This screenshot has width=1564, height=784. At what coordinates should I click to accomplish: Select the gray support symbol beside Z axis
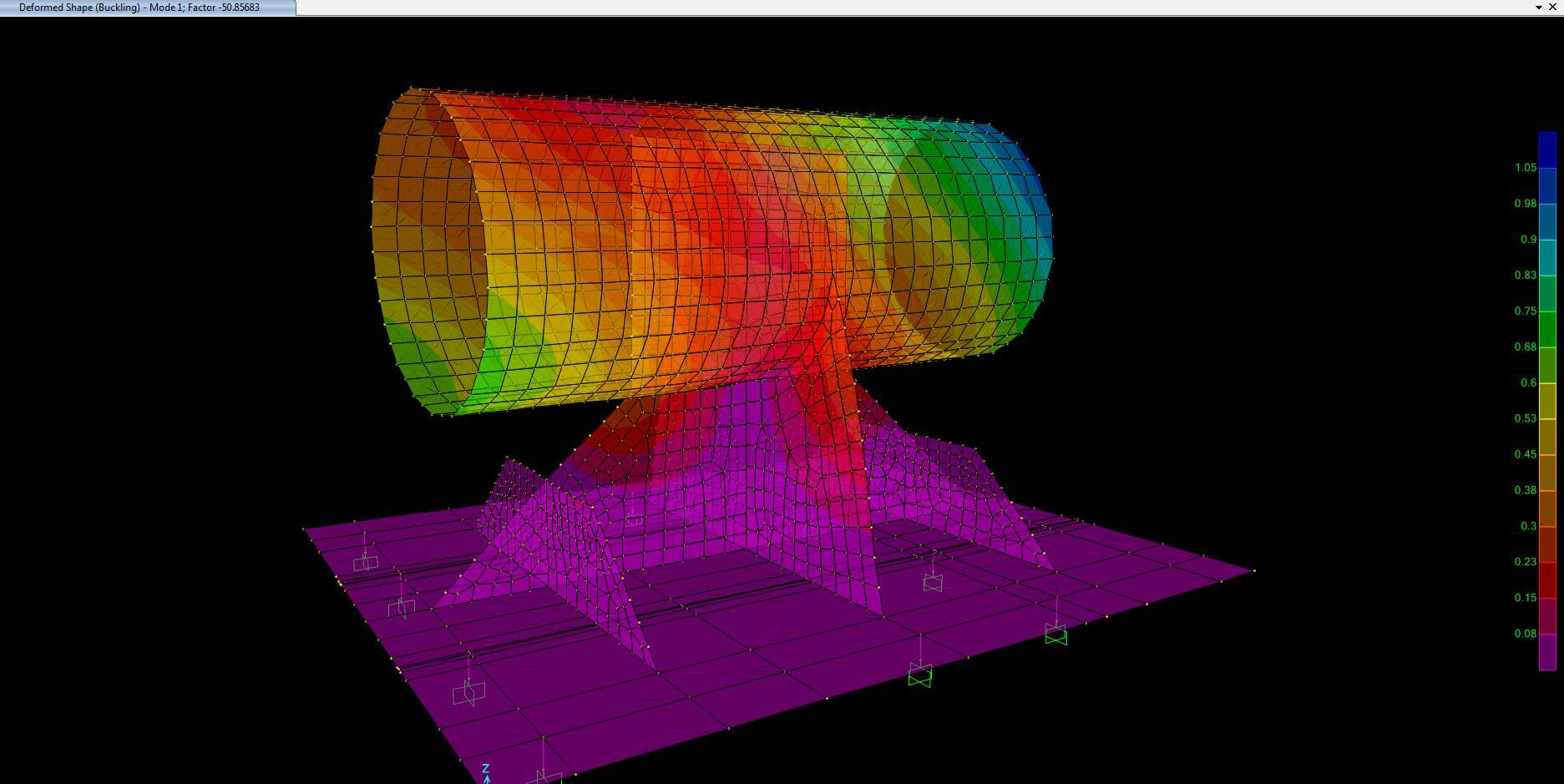[546, 776]
